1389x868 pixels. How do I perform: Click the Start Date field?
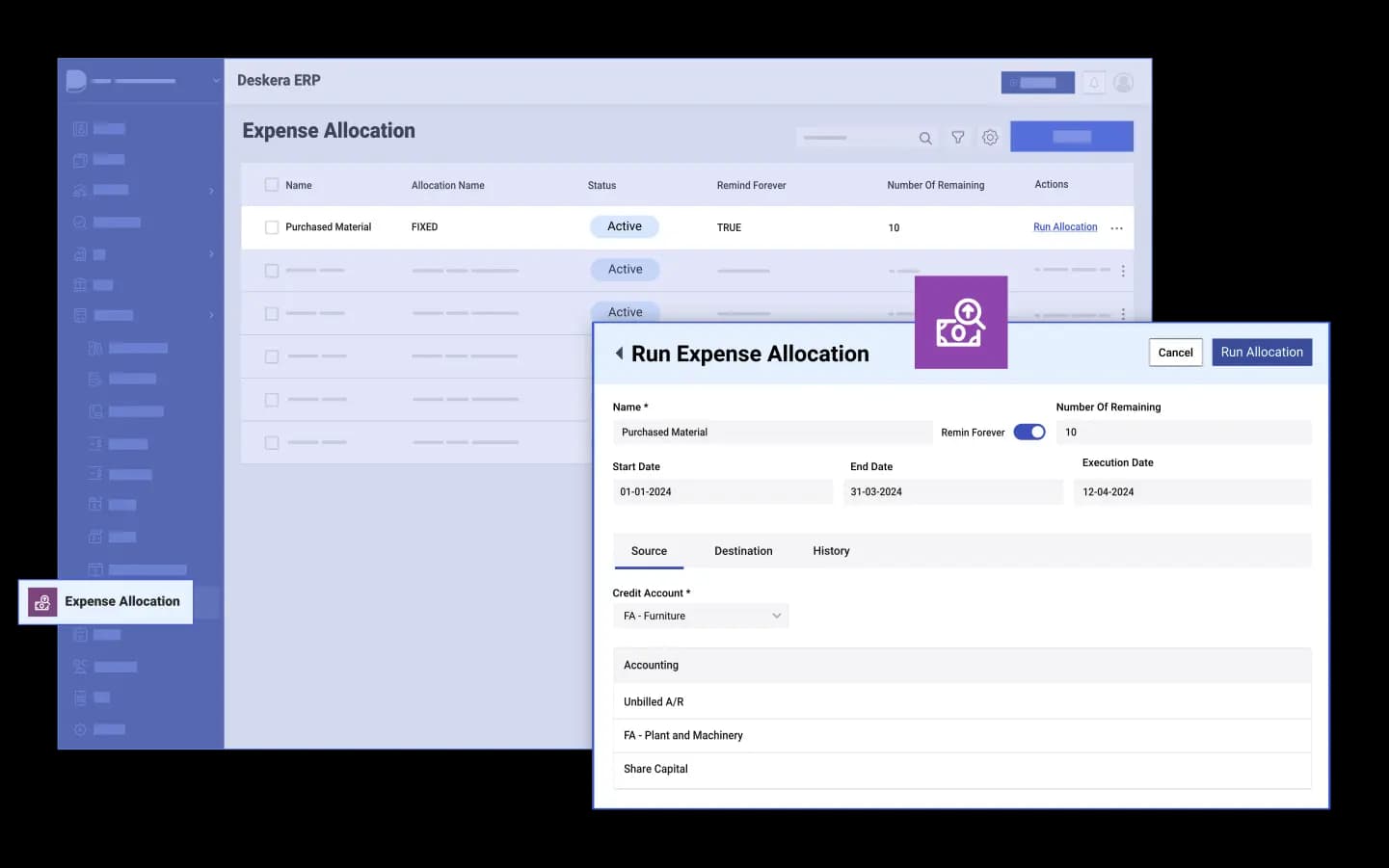(x=723, y=492)
